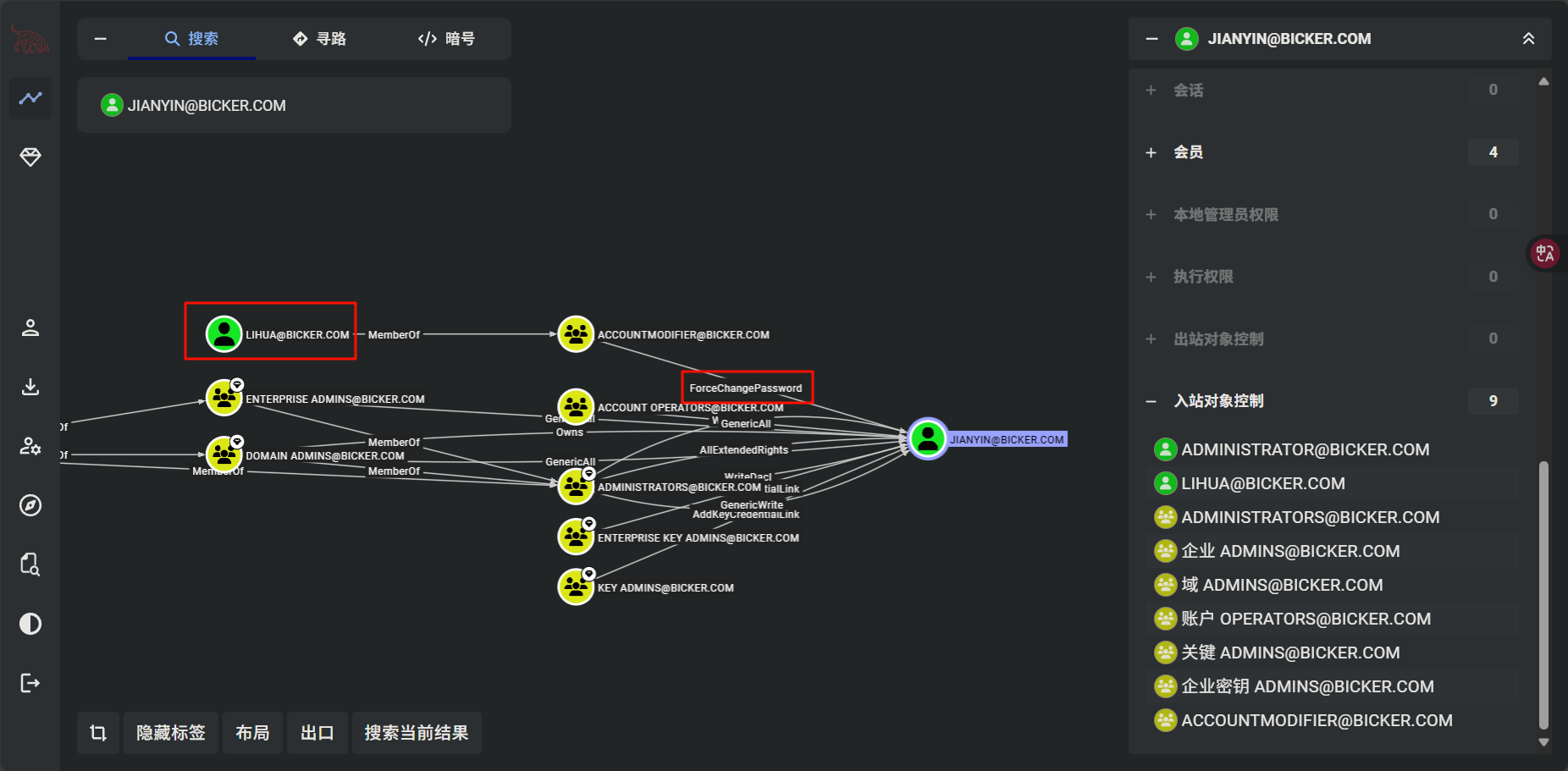Screen dimensions: 1568x771
Task: Toggle 隐藏标签 to hide labels
Action: click(x=171, y=733)
